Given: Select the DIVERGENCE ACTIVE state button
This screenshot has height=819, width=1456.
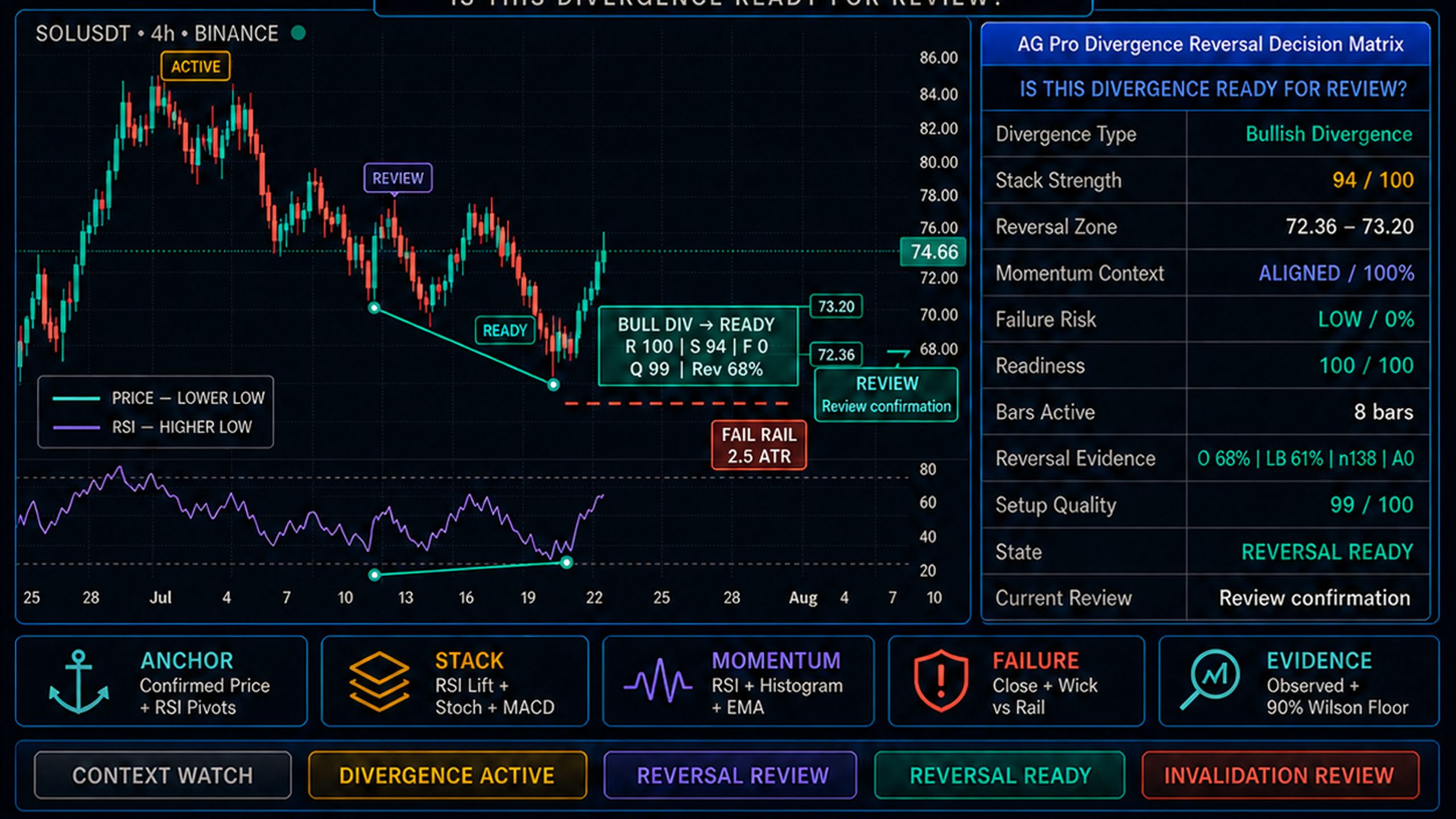Looking at the screenshot, I should pyautogui.click(x=448, y=776).
